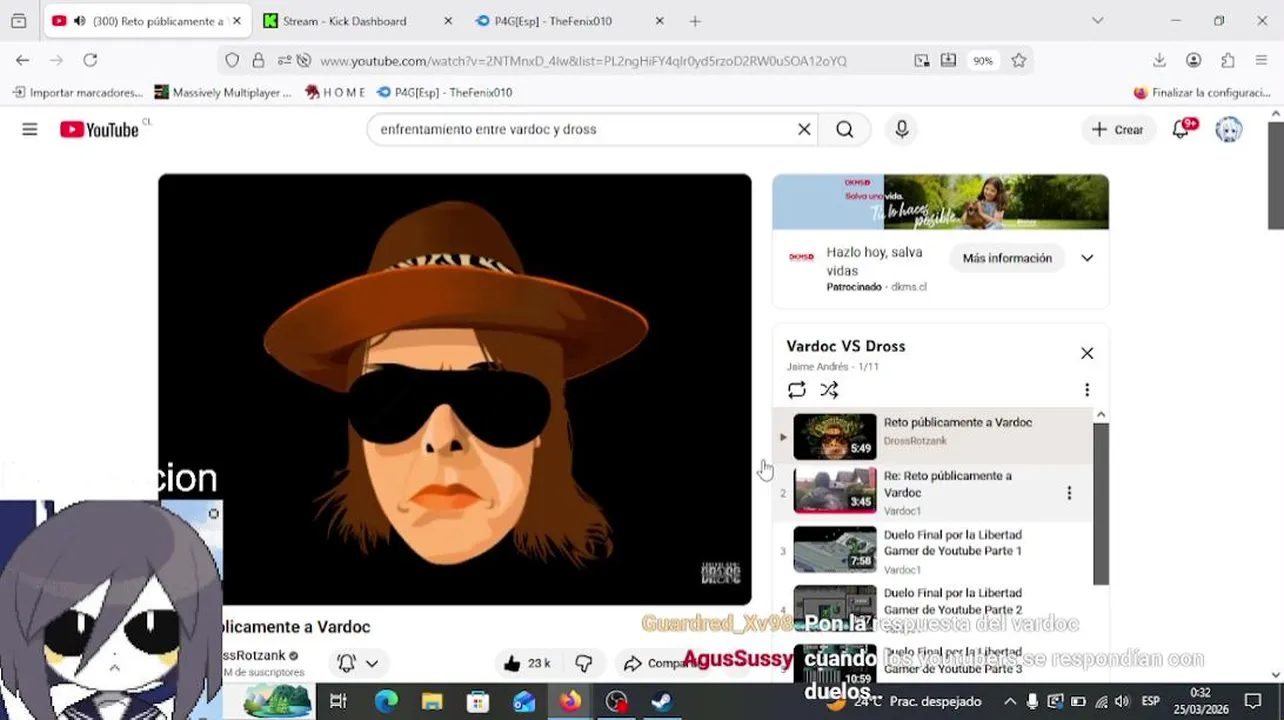The image size is (1284, 720).
Task: Click the YouTube URL address bar
Action: click(x=583, y=61)
